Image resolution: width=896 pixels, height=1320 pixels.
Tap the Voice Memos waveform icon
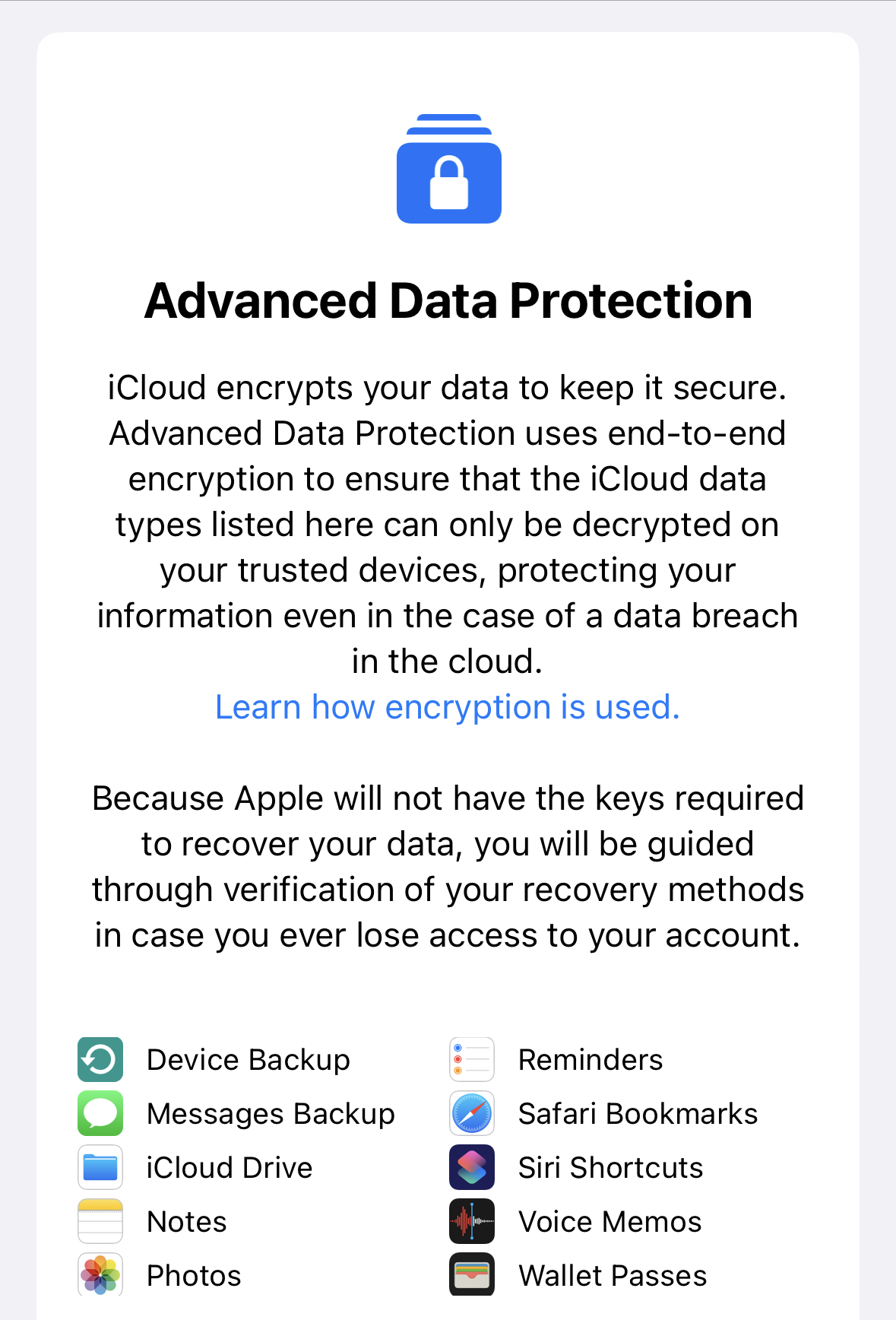[x=472, y=1221]
